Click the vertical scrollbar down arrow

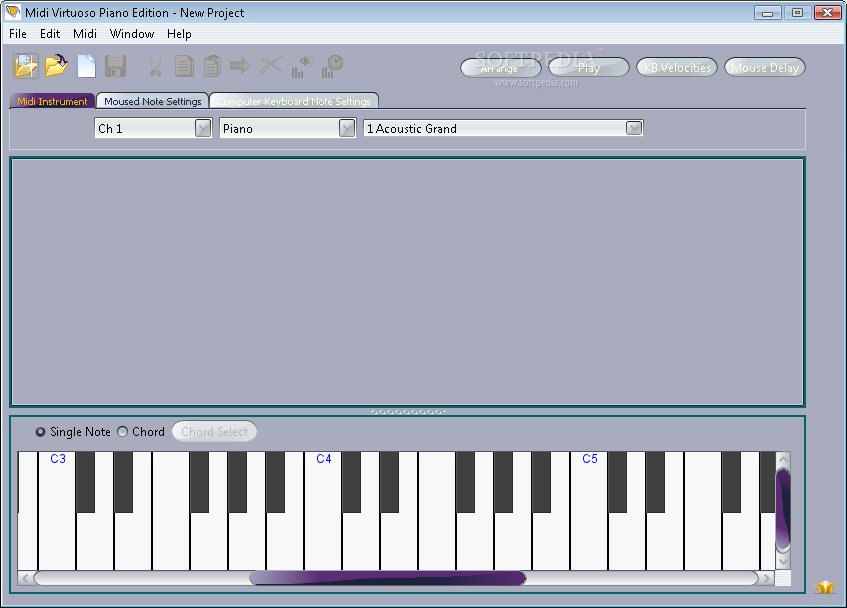point(783,562)
